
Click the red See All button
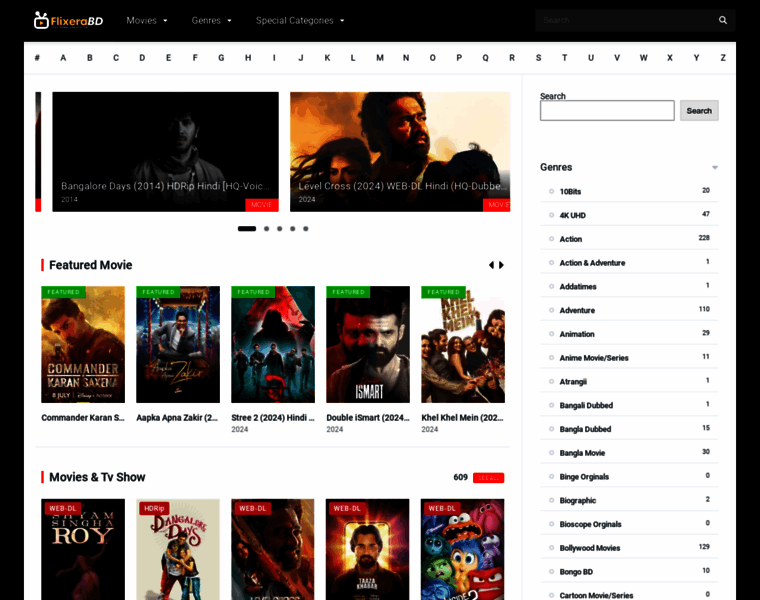pos(489,478)
